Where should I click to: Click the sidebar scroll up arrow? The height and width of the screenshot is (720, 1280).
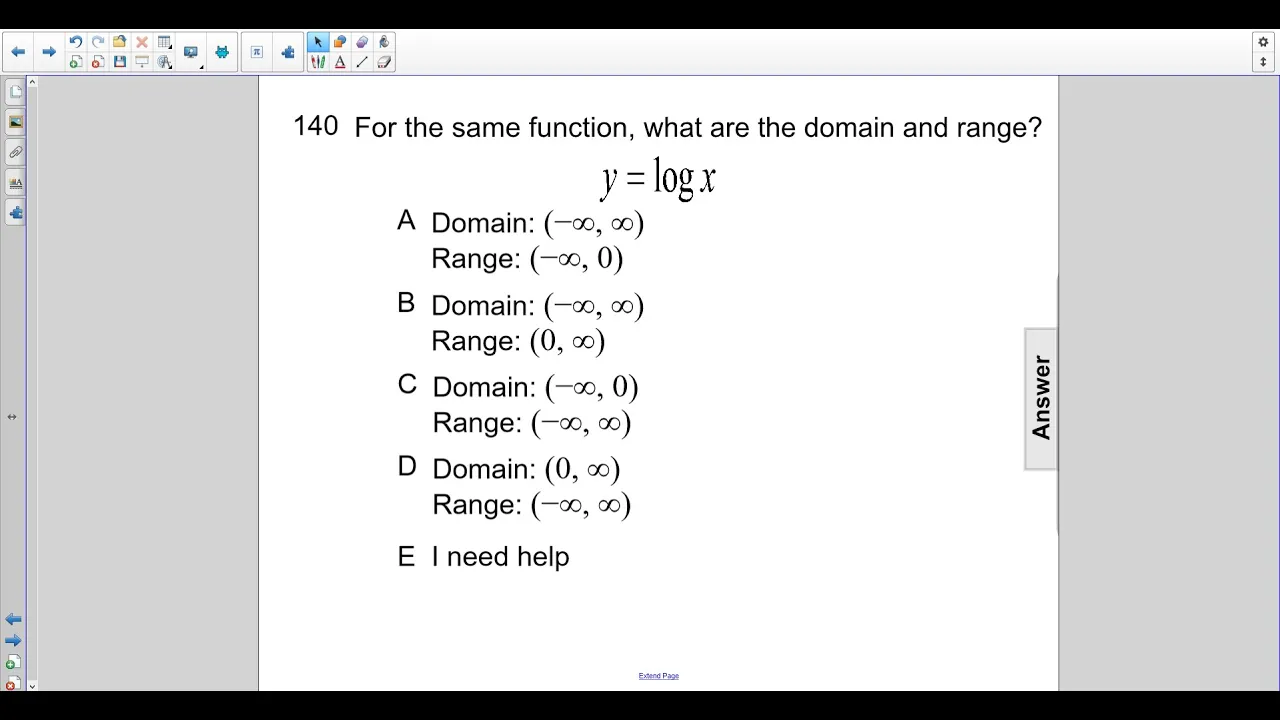(x=32, y=82)
